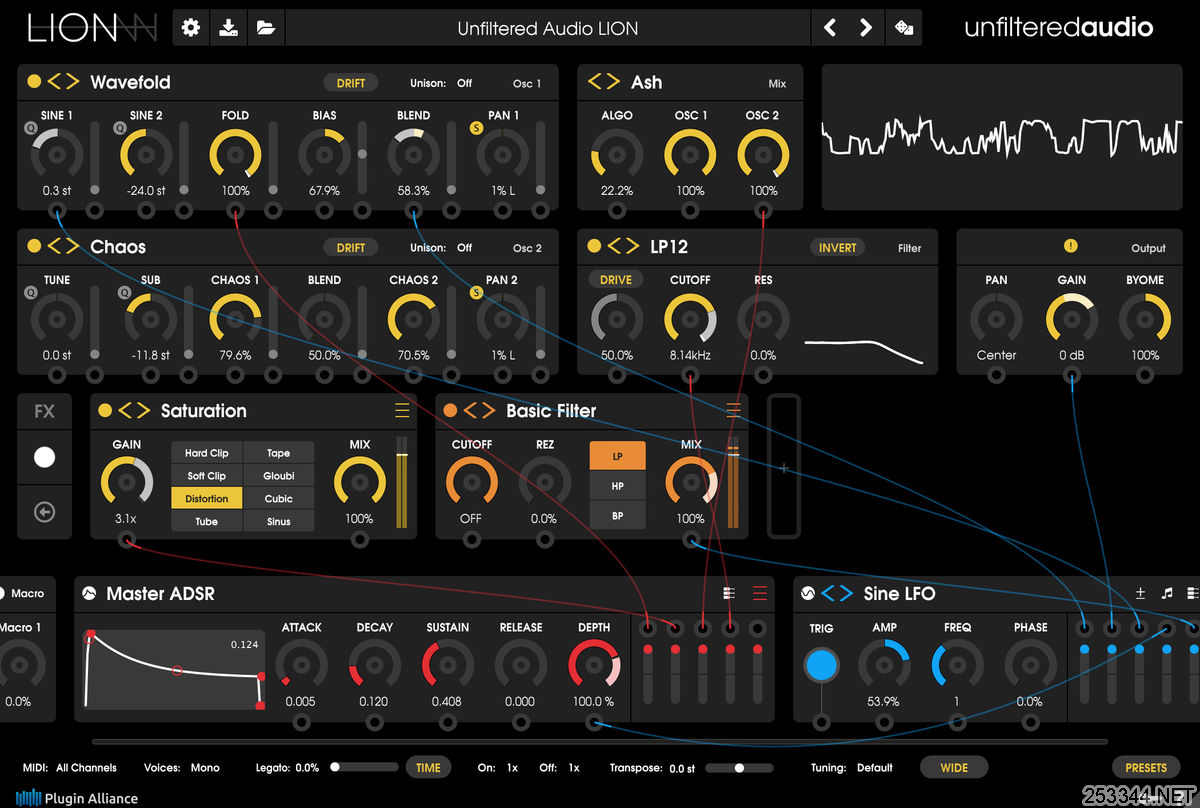The height and width of the screenshot is (808, 1200).
Task: Toggle Wavefold oscillator power dot
Action: [x=34, y=82]
